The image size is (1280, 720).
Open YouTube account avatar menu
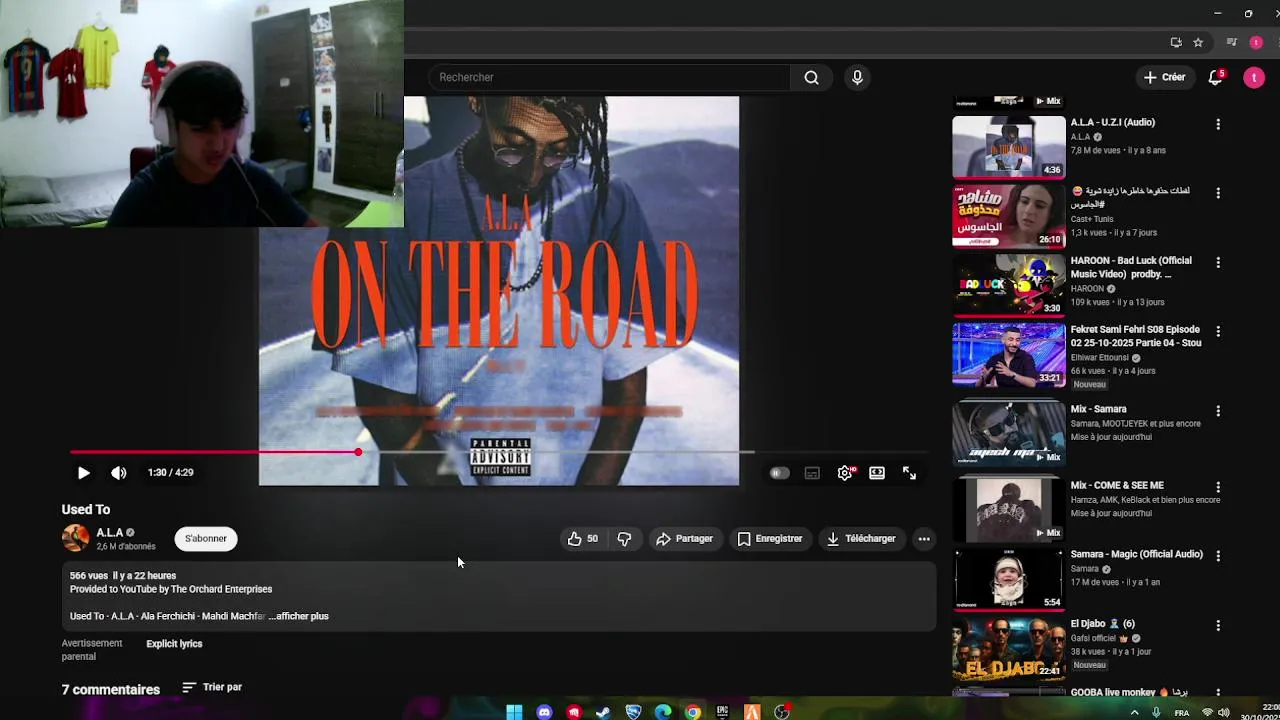(1254, 77)
